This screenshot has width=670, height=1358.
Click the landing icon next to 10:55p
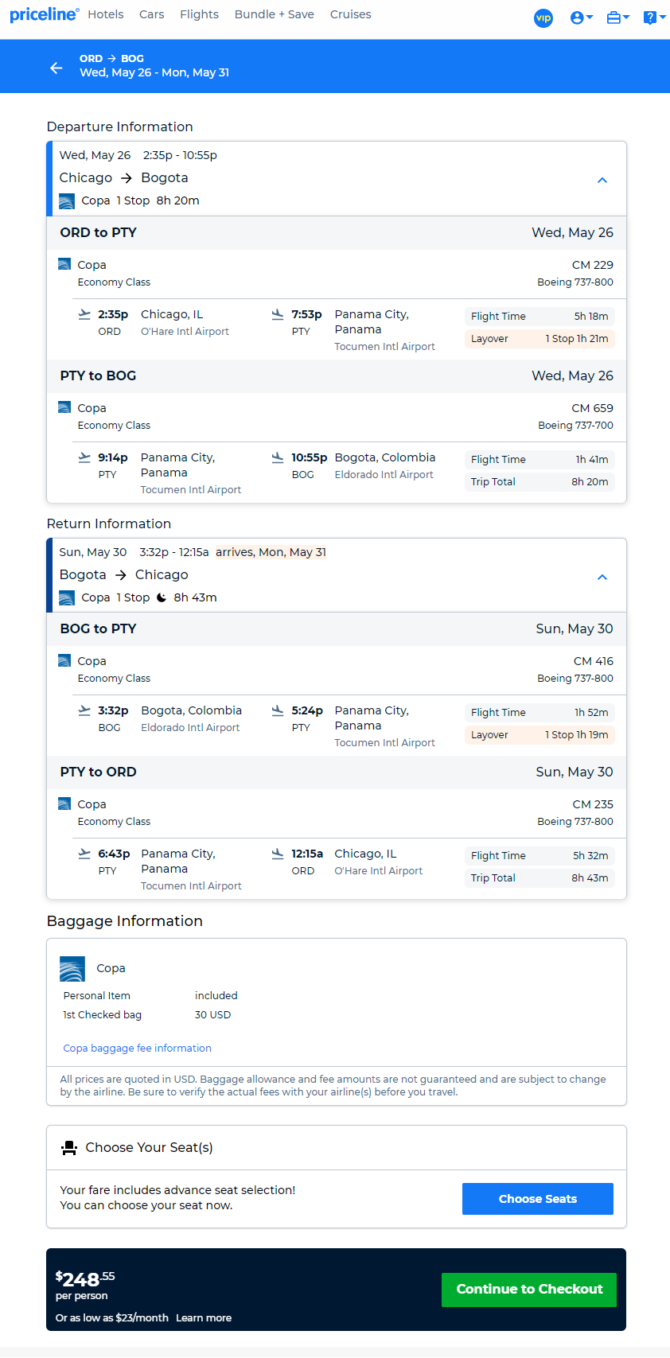278,458
